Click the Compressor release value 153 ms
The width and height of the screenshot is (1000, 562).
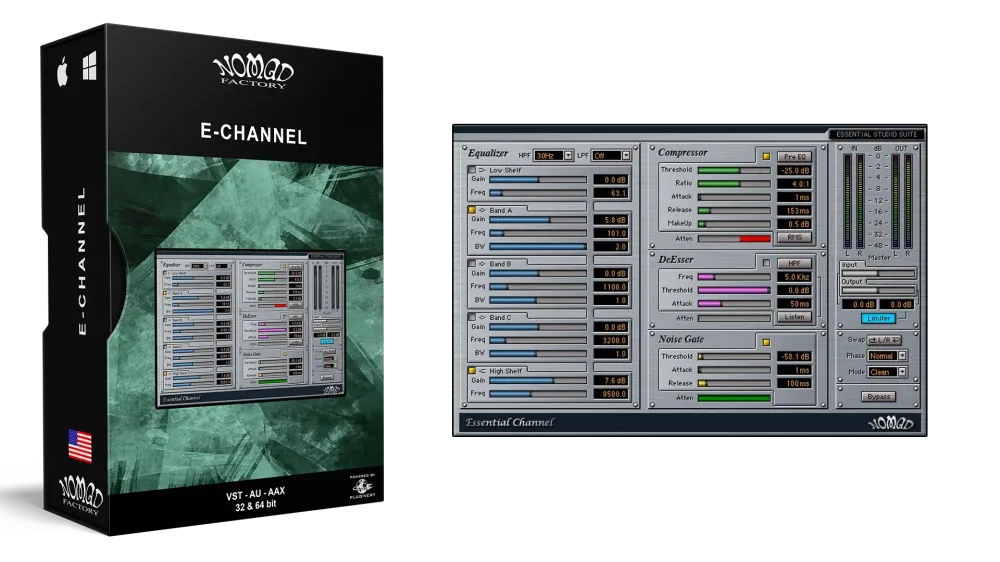point(795,211)
